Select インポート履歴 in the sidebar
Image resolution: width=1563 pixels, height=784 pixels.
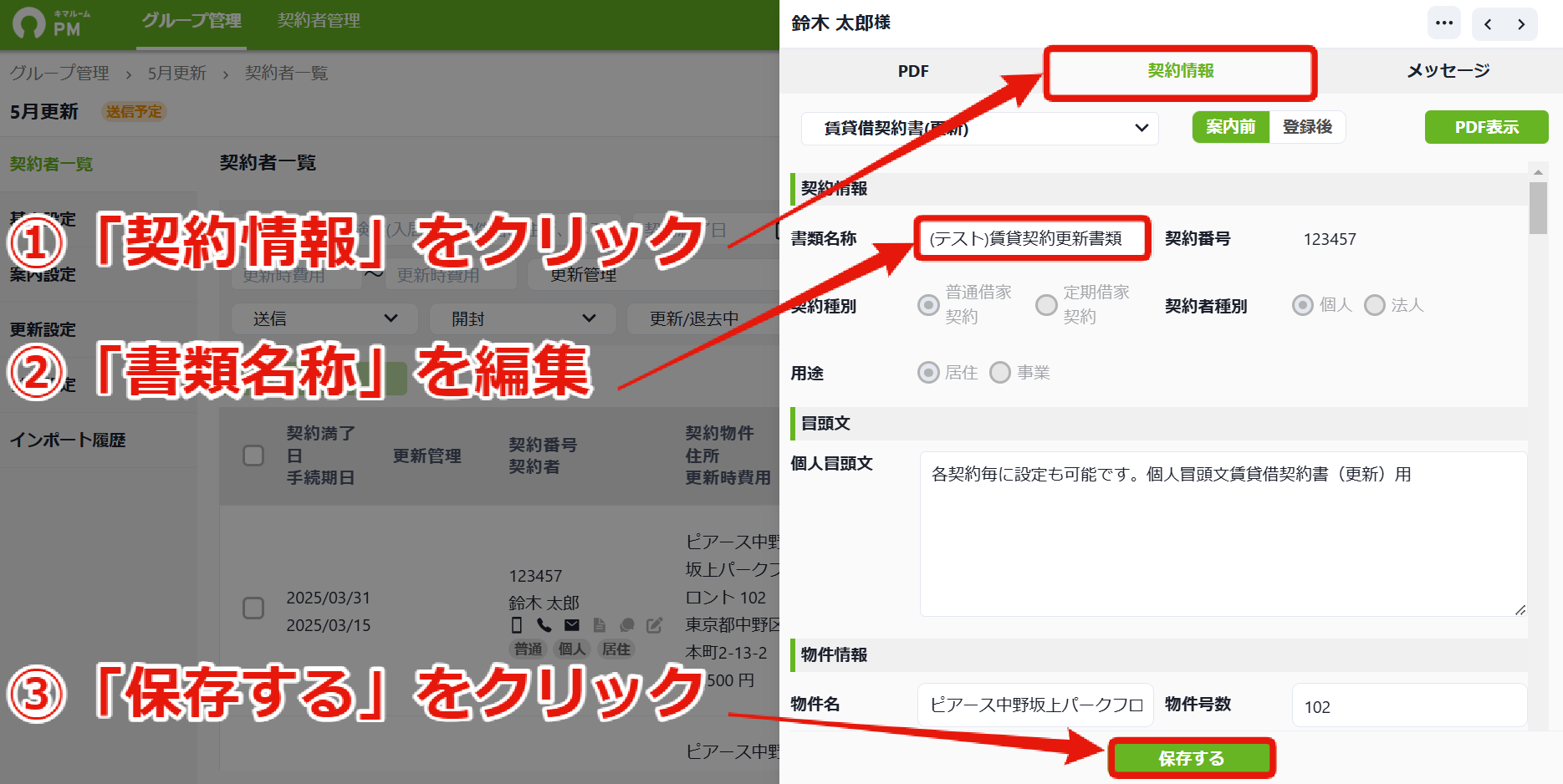point(68,440)
